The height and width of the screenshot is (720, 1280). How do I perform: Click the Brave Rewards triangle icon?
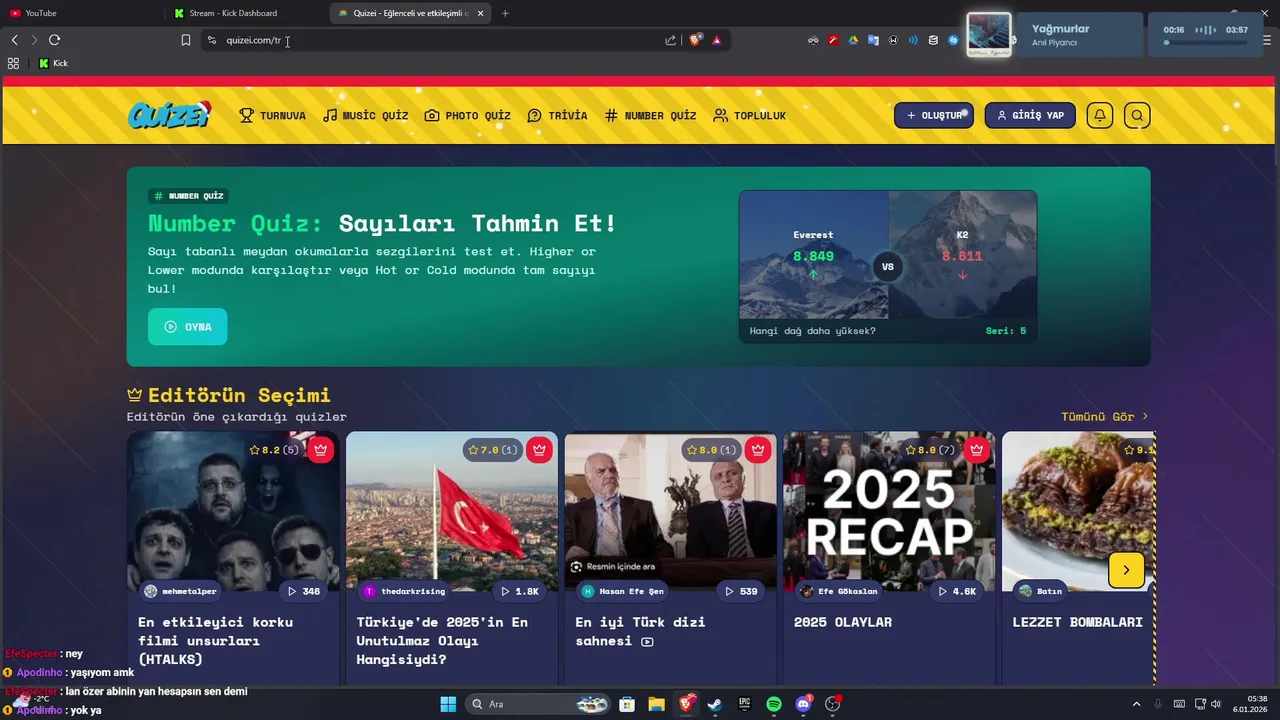717,40
